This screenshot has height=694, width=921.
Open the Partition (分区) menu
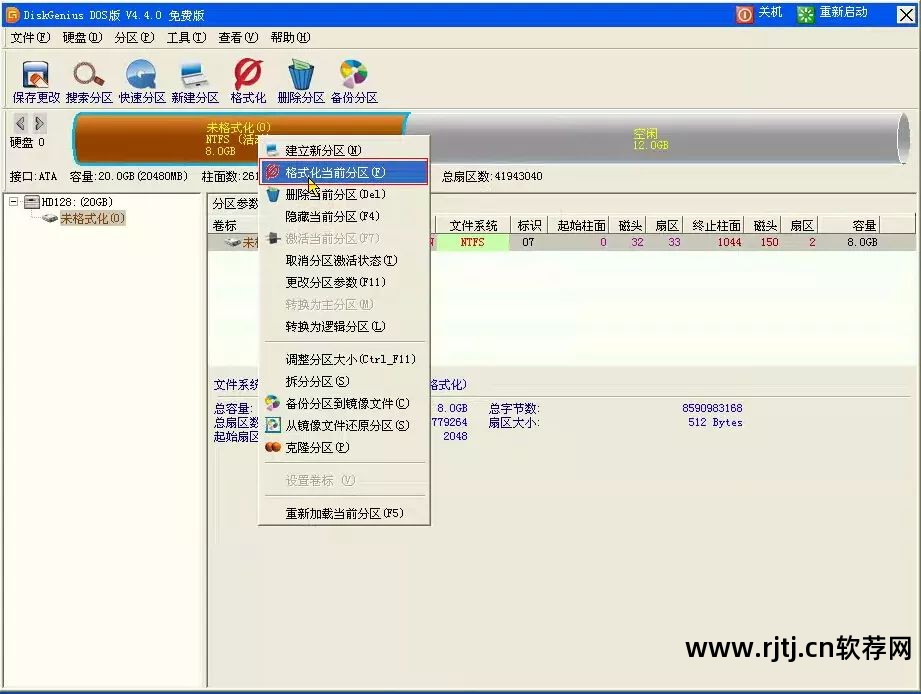coord(134,38)
